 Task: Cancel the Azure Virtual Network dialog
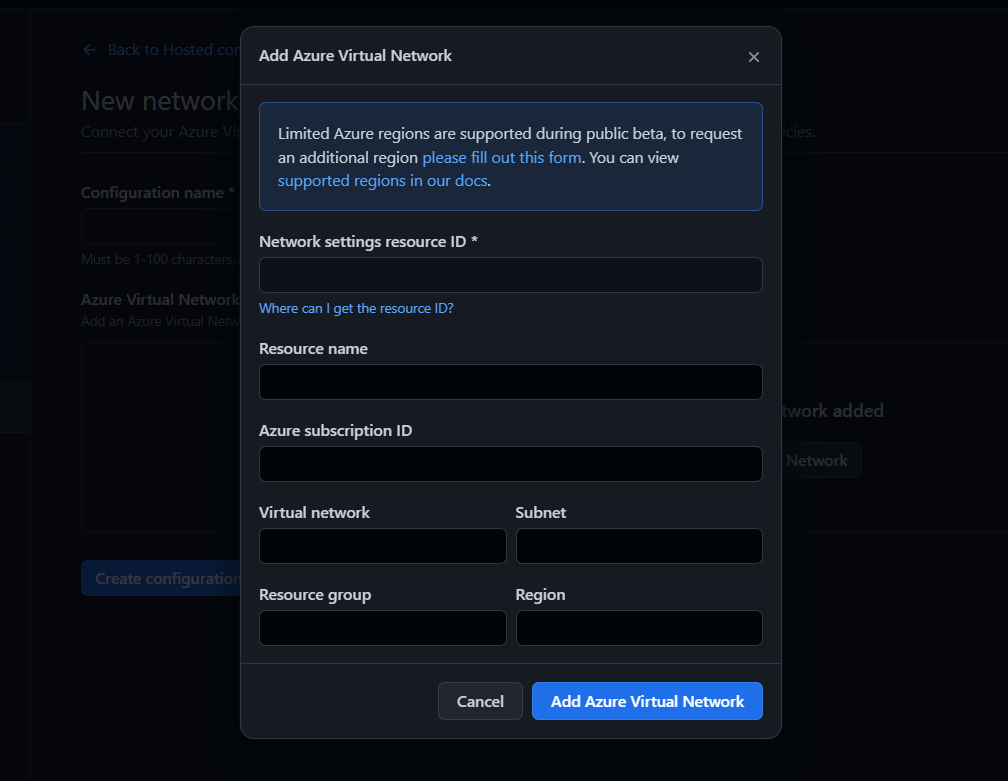pyautogui.click(x=480, y=701)
